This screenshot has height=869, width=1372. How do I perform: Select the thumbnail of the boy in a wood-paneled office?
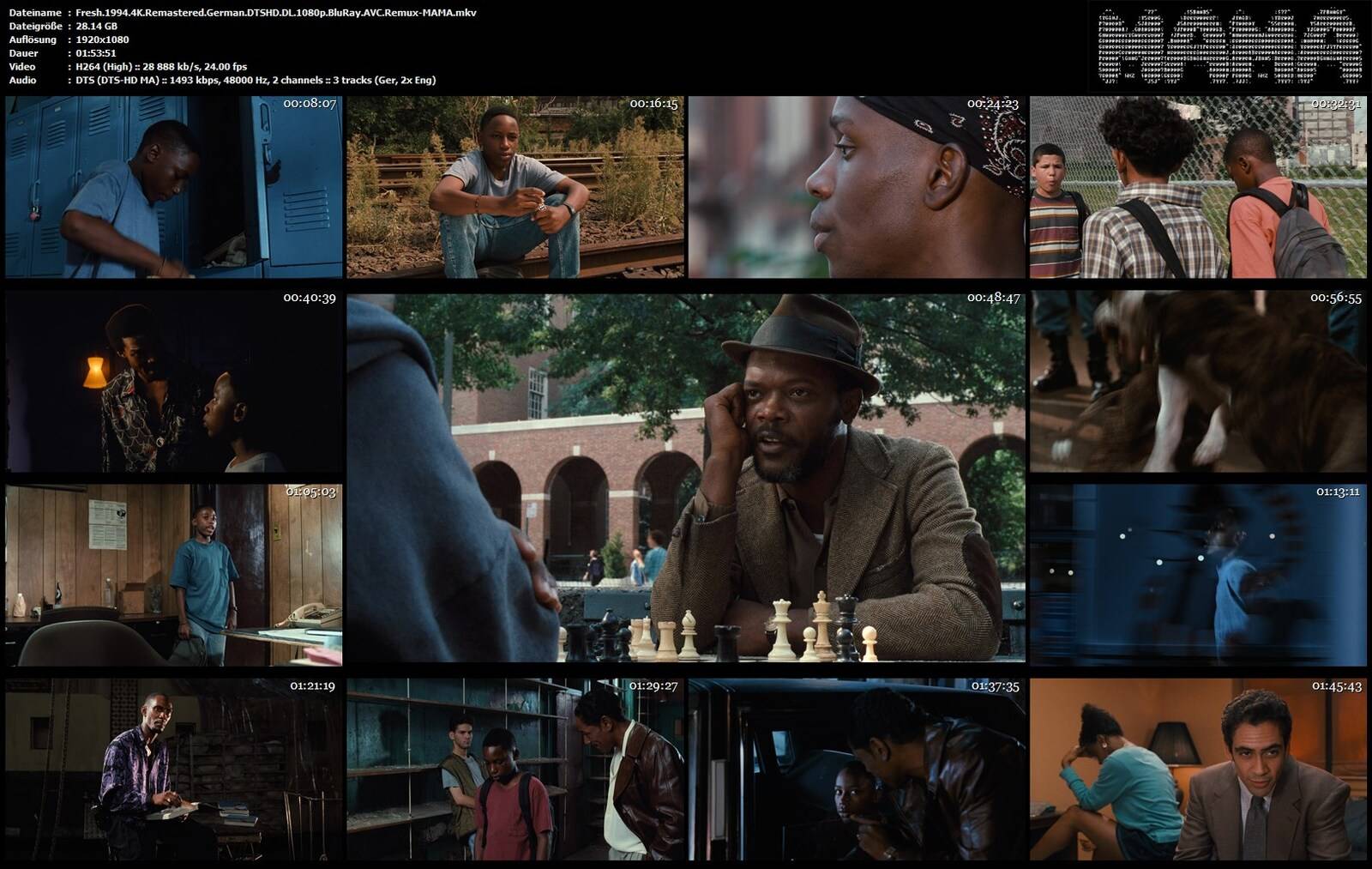point(174,576)
